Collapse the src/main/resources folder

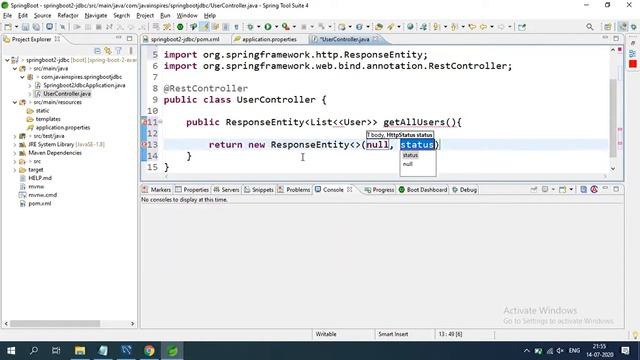tap(15, 102)
